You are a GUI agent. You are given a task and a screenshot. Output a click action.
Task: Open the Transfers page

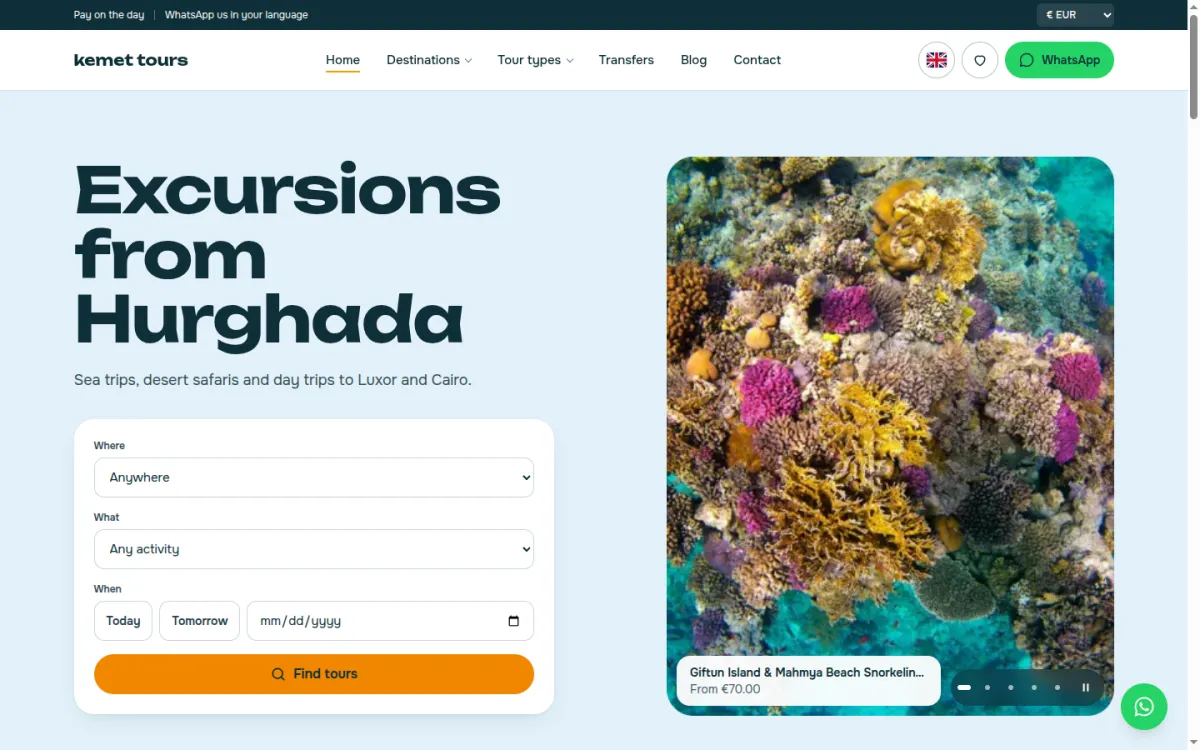[x=626, y=60]
